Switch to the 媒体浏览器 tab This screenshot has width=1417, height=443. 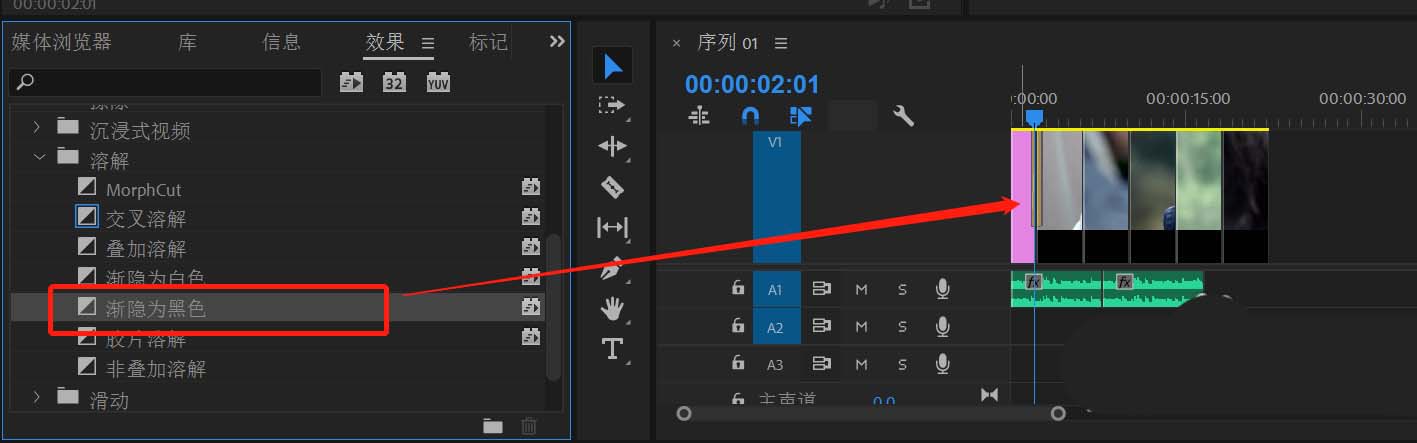[x=62, y=42]
